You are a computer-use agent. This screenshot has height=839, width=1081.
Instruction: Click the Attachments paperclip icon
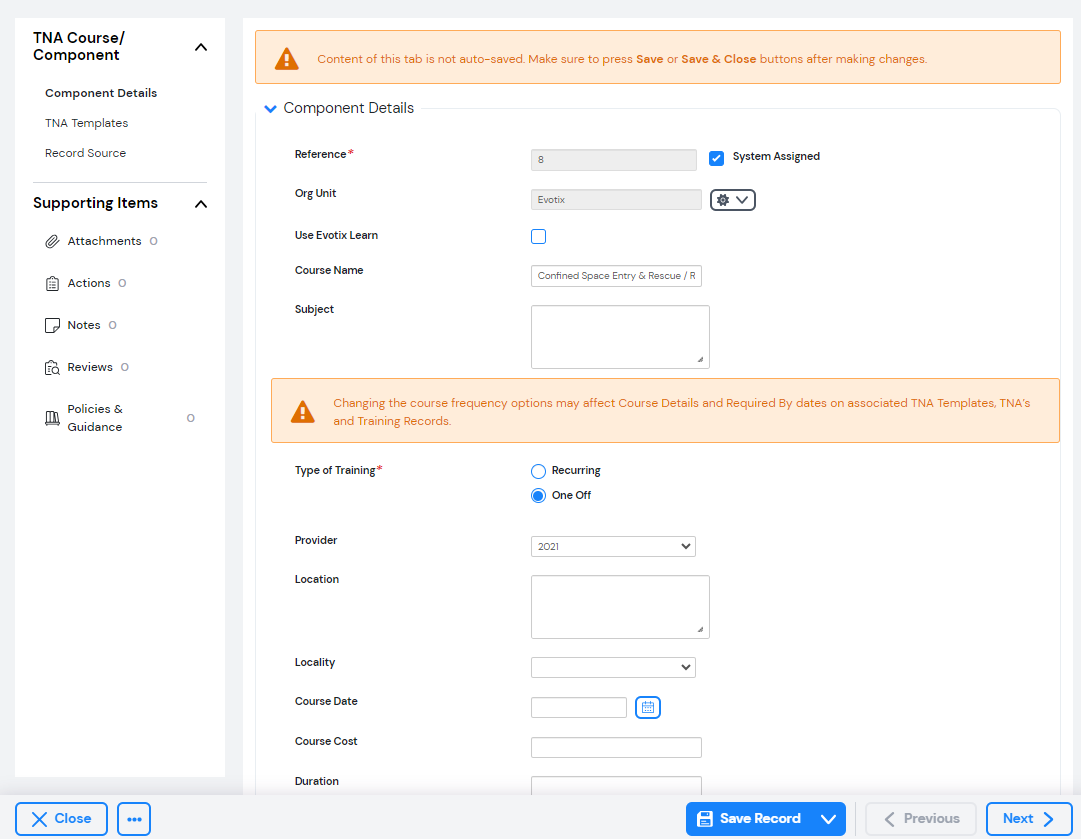pyautogui.click(x=53, y=242)
